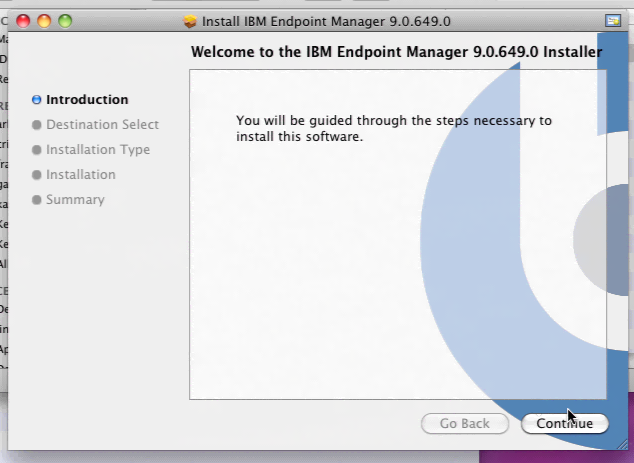Click the installer package icon in title bar
Screen dimensions: 634x463
point(190,21)
